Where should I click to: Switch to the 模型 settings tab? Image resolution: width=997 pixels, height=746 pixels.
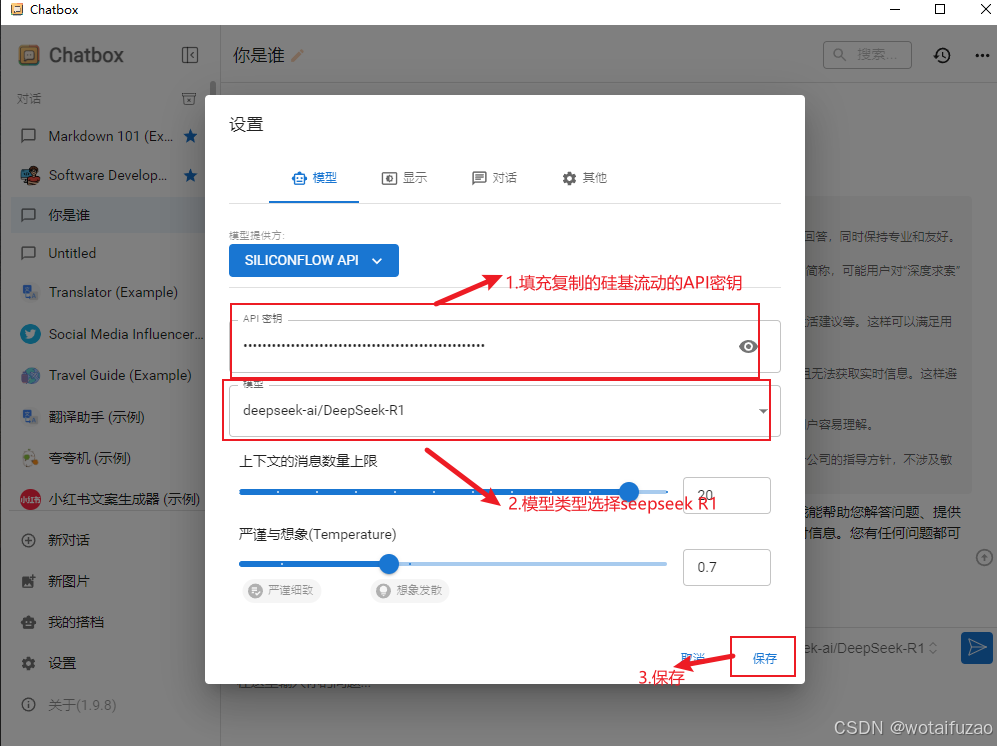click(314, 178)
